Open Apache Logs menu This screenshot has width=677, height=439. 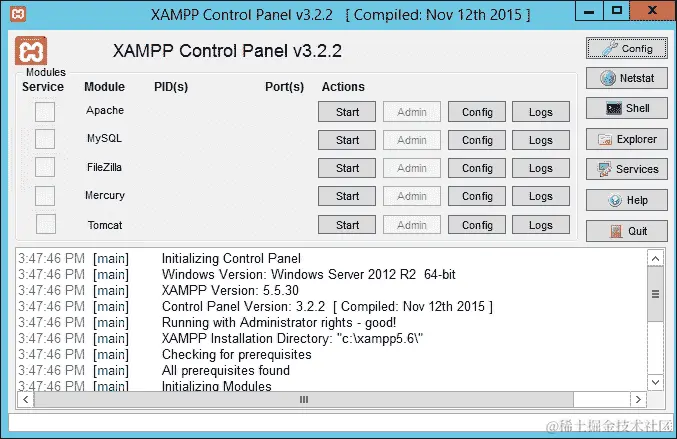tap(541, 112)
